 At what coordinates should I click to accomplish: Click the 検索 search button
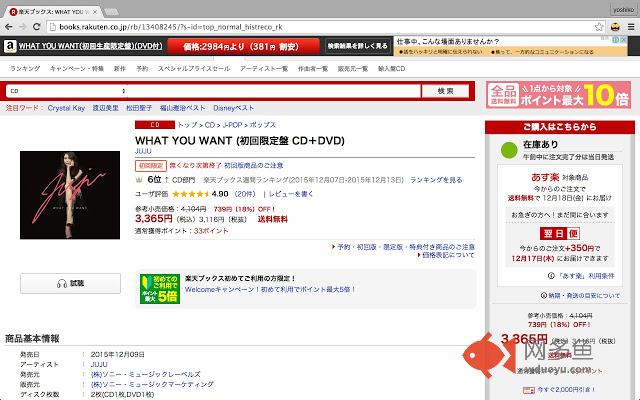click(x=445, y=91)
